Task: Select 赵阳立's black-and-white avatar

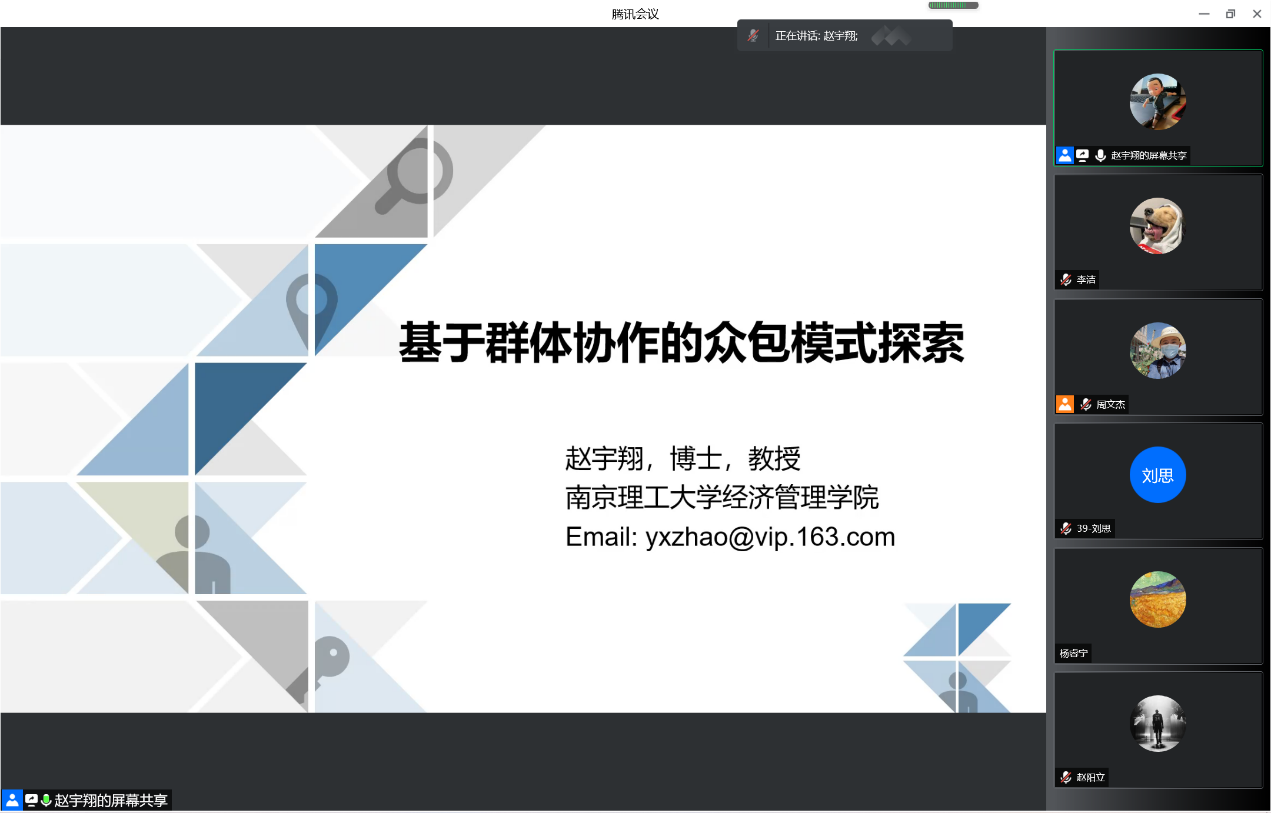Action: tap(1157, 723)
